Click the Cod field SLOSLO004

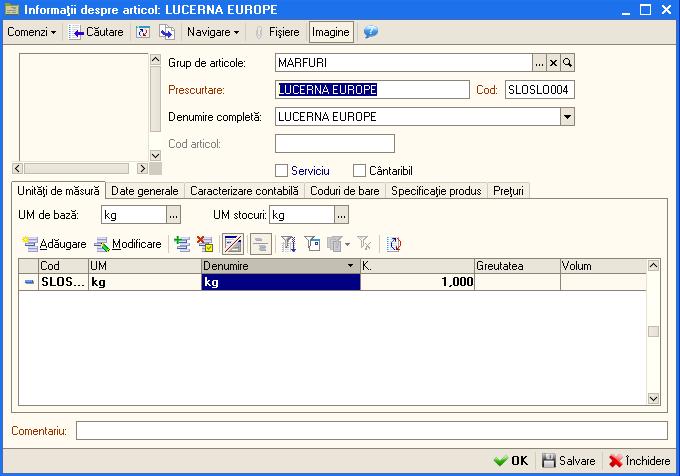point(539,90)
